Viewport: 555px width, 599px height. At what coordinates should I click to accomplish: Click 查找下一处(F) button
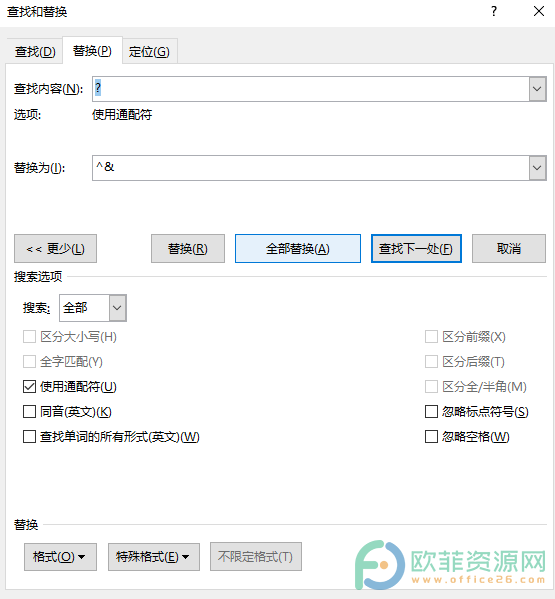click(x=416, y=249)
